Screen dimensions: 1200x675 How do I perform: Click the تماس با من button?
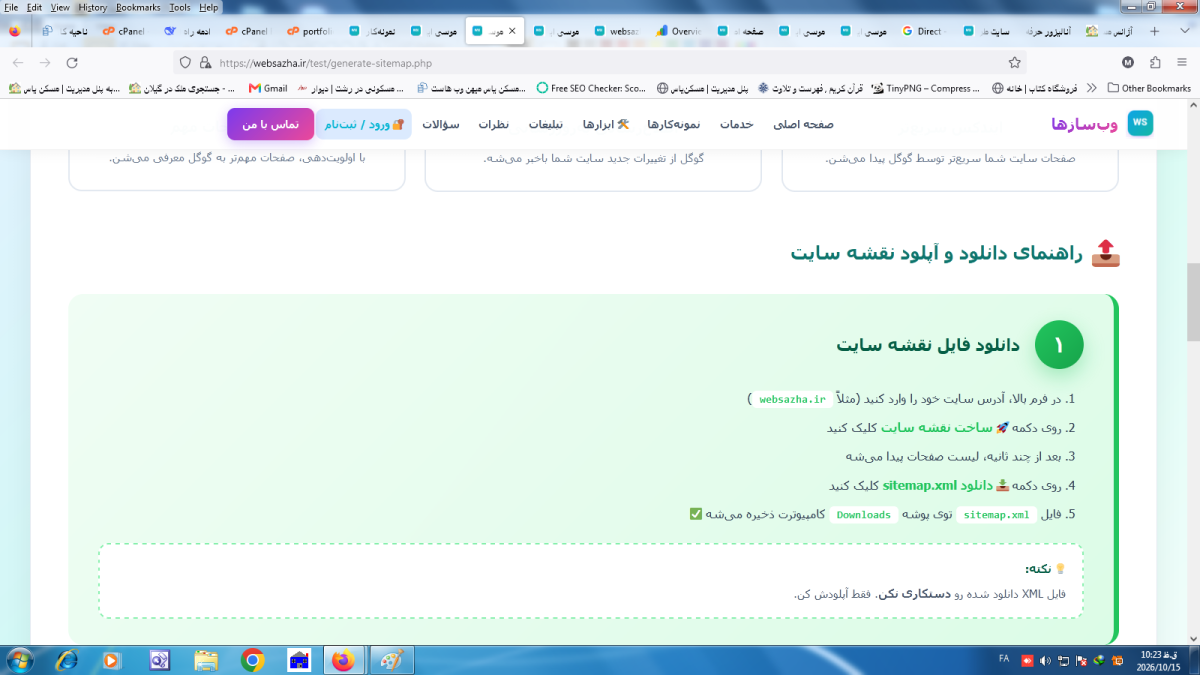pyautogui.click(x=271, y=124)
